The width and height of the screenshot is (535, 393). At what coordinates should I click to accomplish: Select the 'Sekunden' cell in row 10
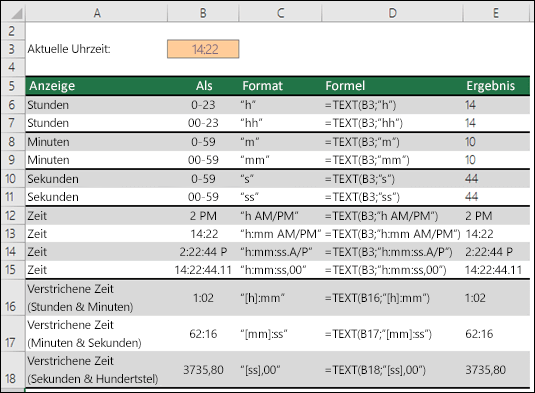pos(97,179)
